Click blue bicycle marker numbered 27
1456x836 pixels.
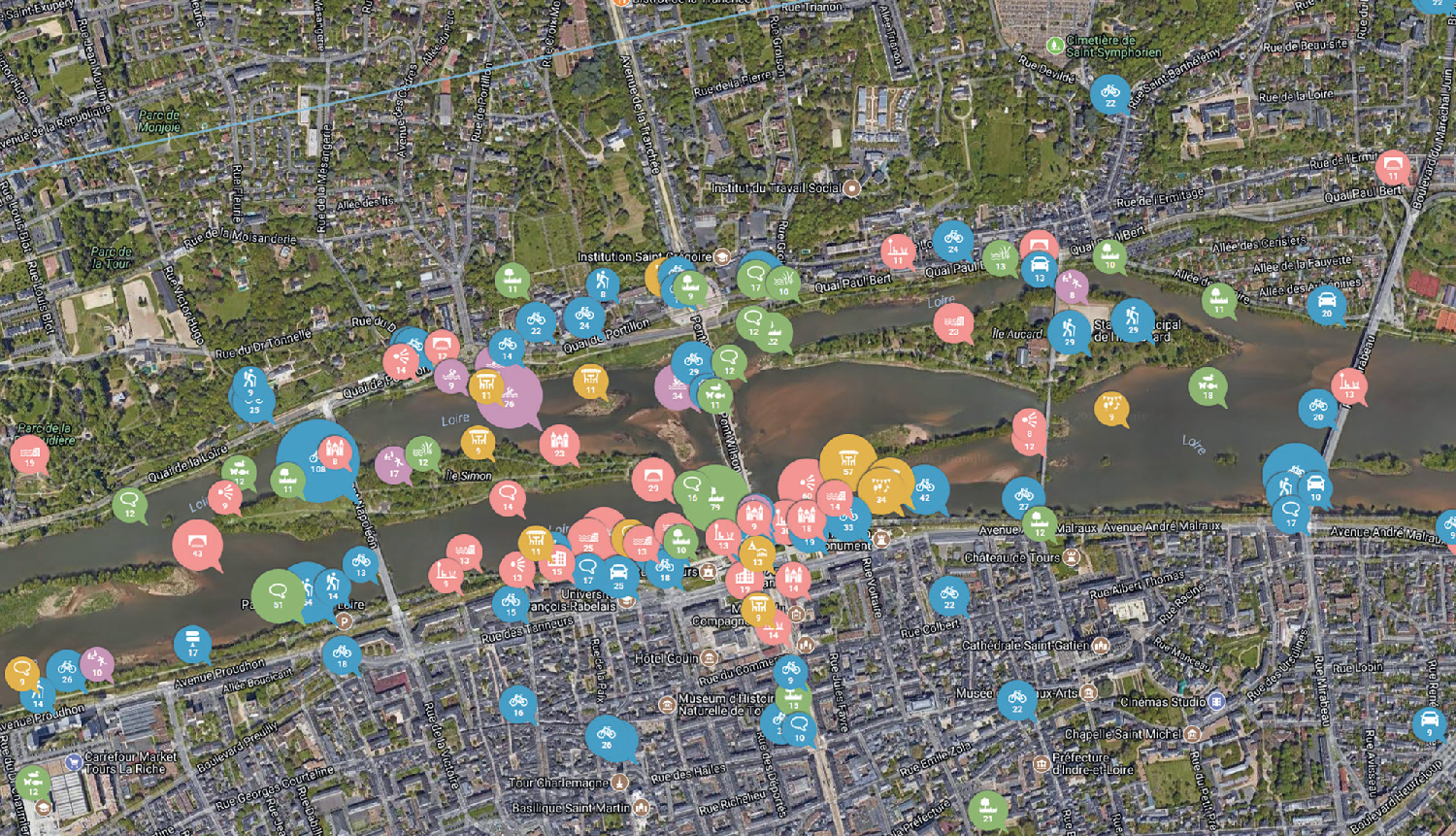coord(1024,497)
